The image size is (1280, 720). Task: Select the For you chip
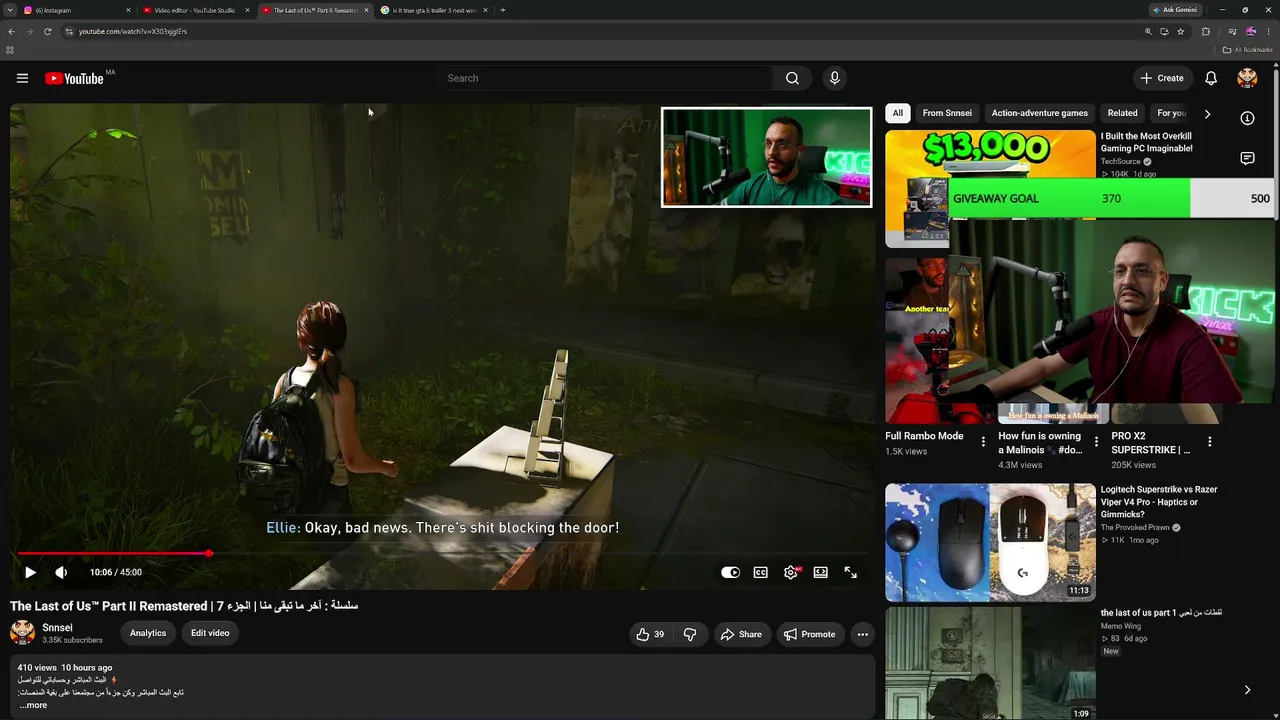click(x=1172, y=113)
